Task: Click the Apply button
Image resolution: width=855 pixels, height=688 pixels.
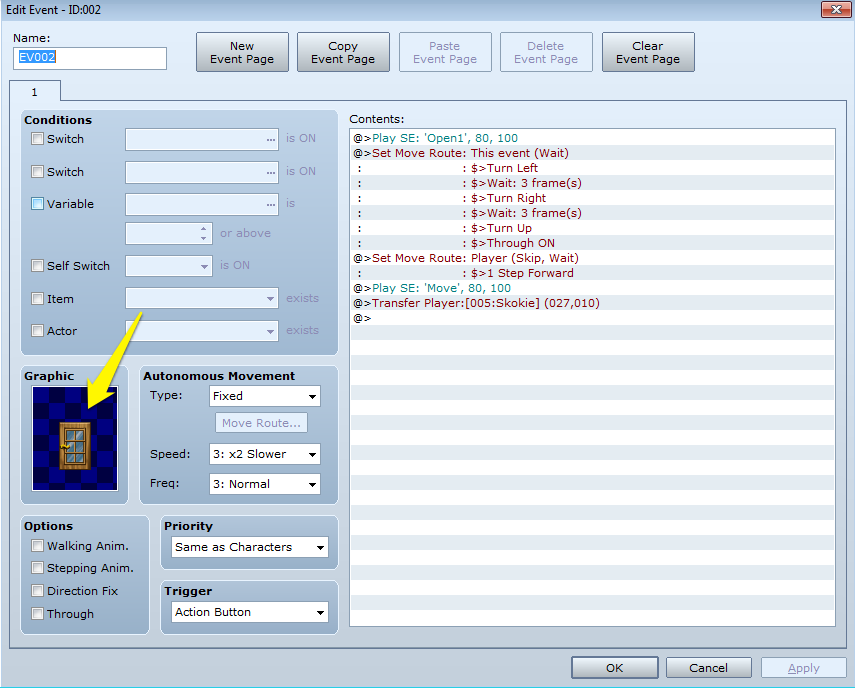Action: point(804,668)
